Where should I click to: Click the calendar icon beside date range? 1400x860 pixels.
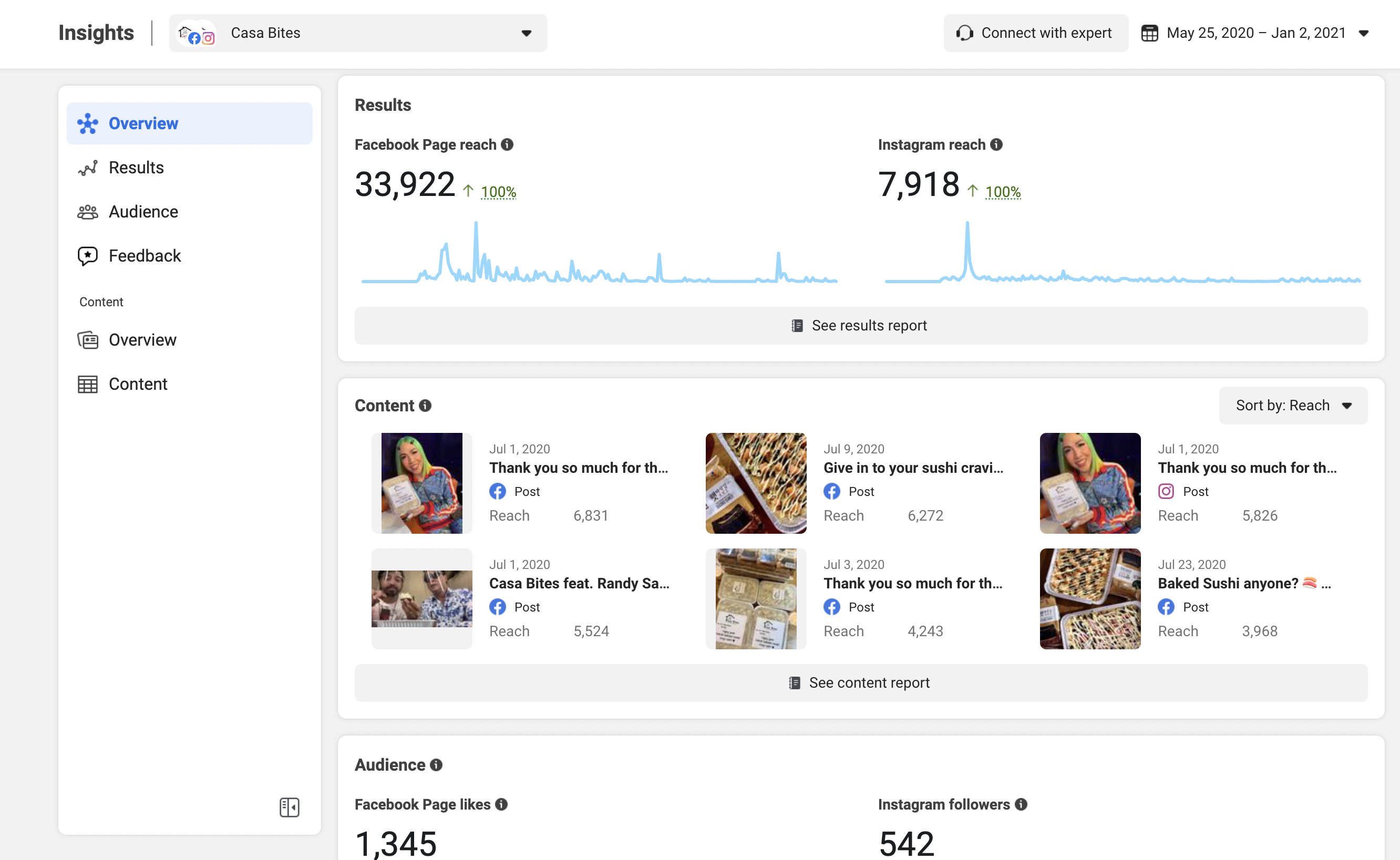click(1149, 33)
